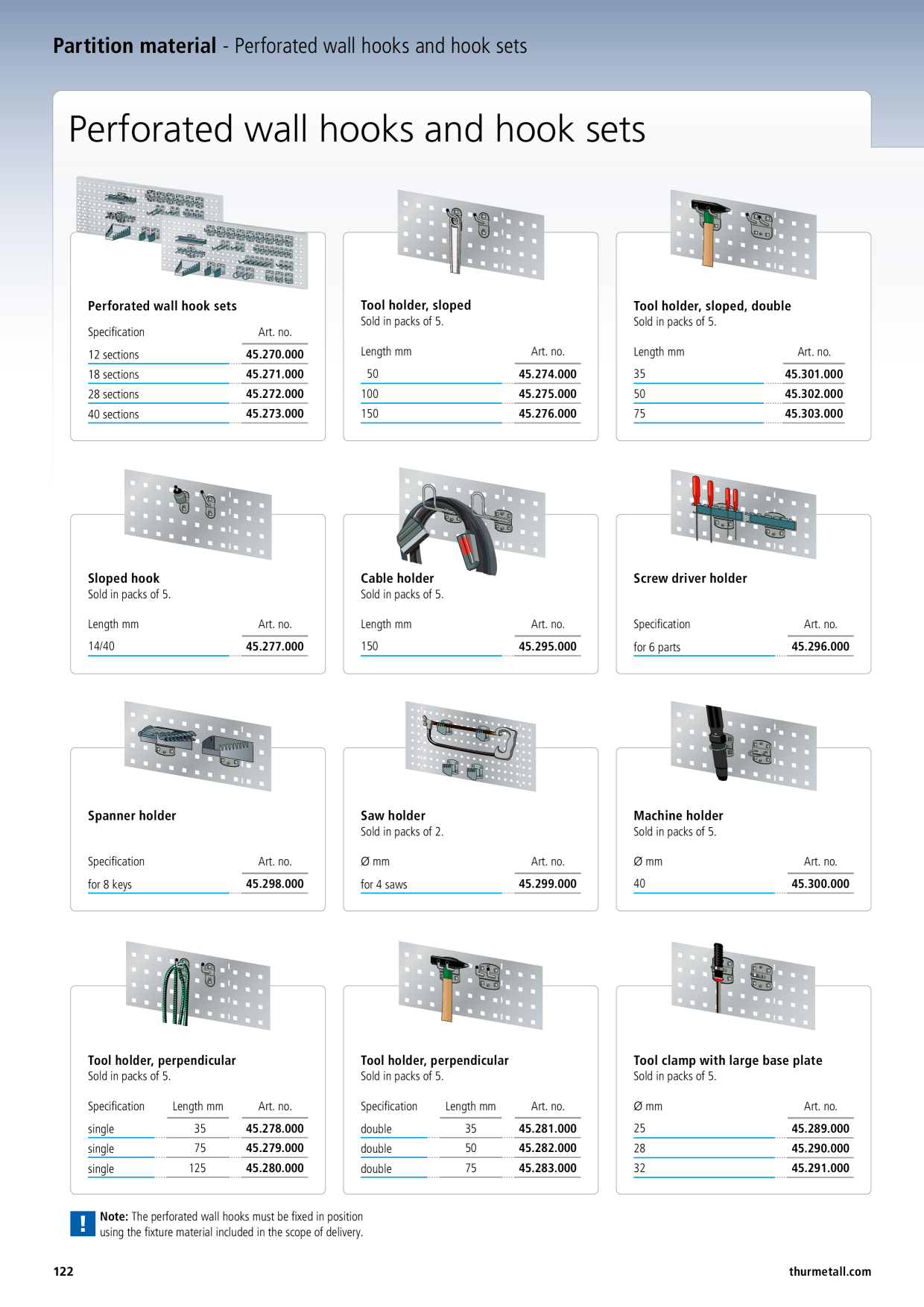Click the Tool clamp with large base plate image

click(743, 985)
